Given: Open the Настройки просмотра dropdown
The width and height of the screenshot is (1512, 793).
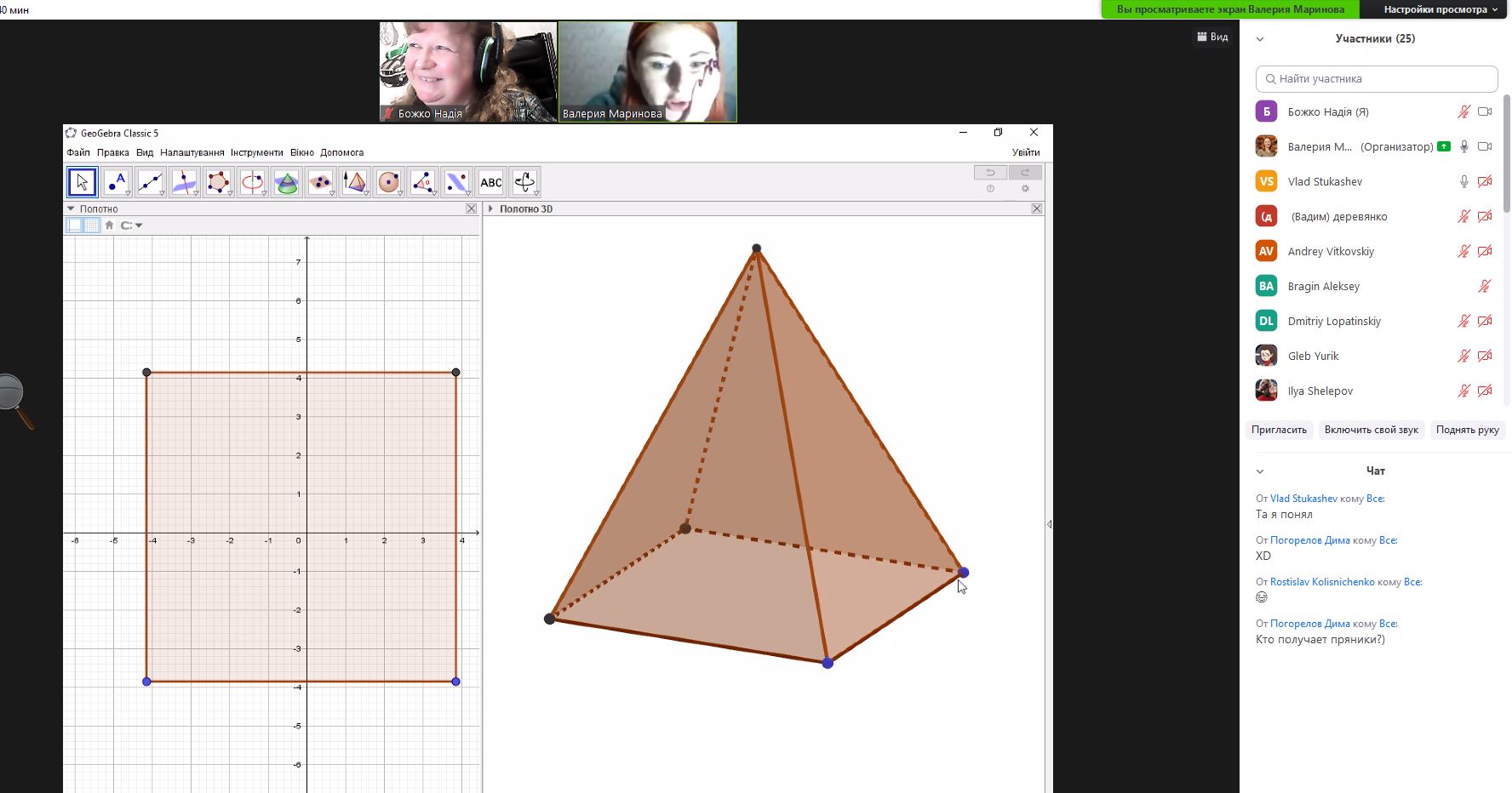Looking at the screenshot, I should click(x=1440, y=9).
